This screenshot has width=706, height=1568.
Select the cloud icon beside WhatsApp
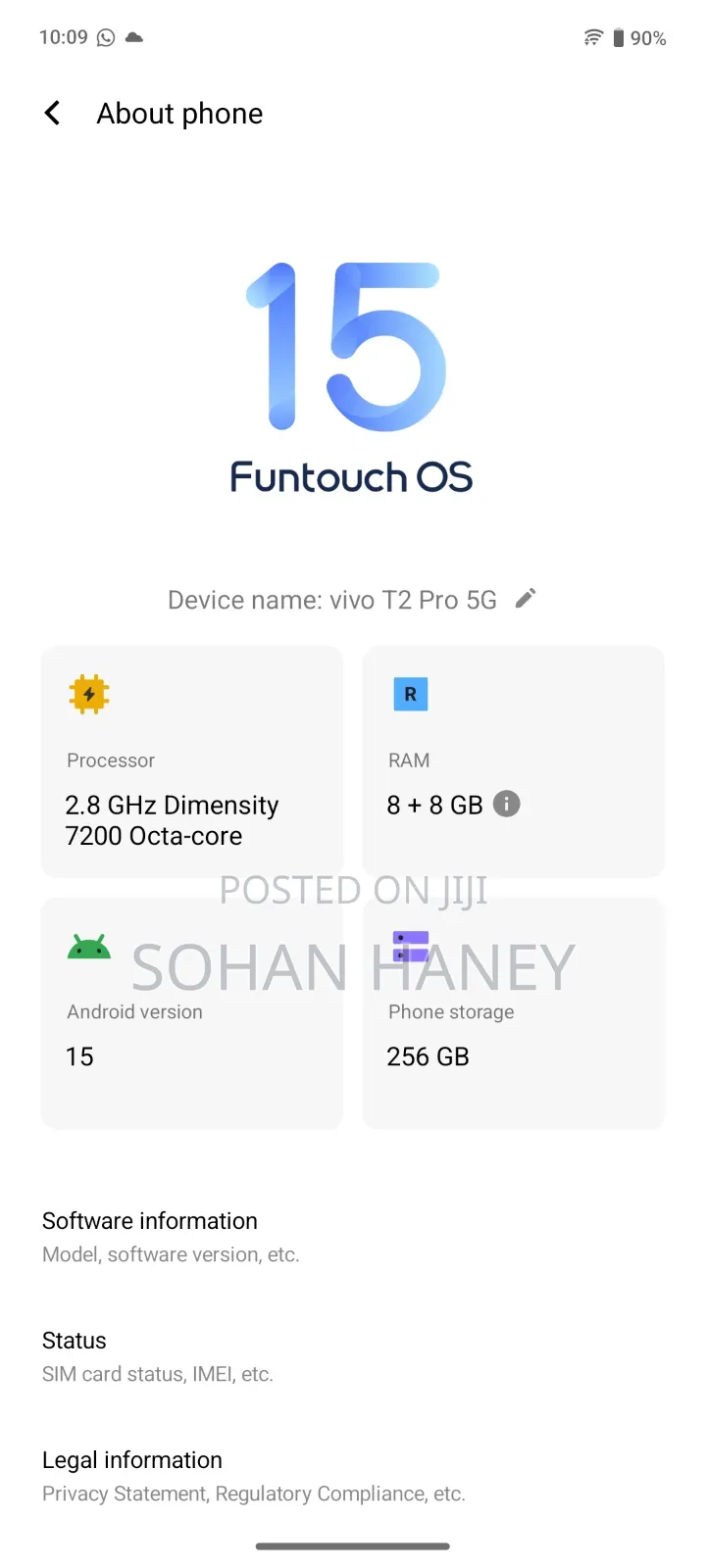[132, 37]
